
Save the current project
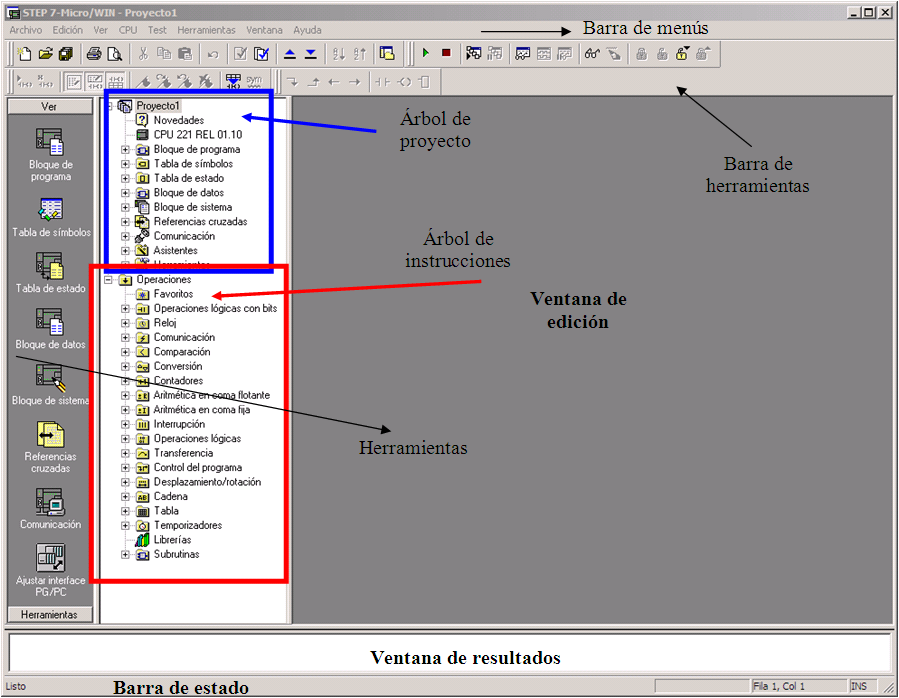(66, 54)
